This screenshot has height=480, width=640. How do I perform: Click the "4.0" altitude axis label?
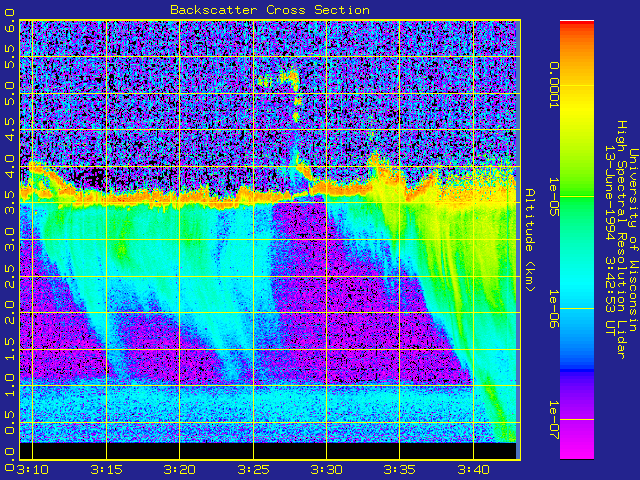pyautogui.click(x=10, y=166)
